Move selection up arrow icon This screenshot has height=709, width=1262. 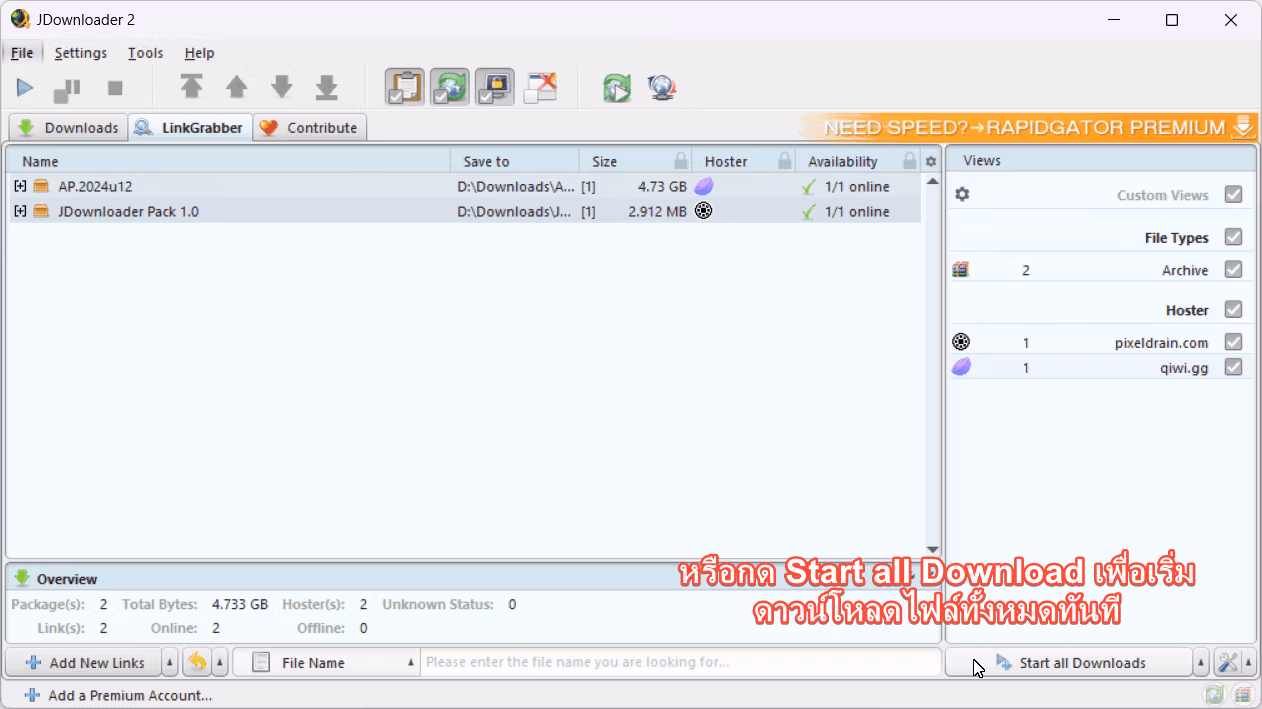[x=236, y=88]
